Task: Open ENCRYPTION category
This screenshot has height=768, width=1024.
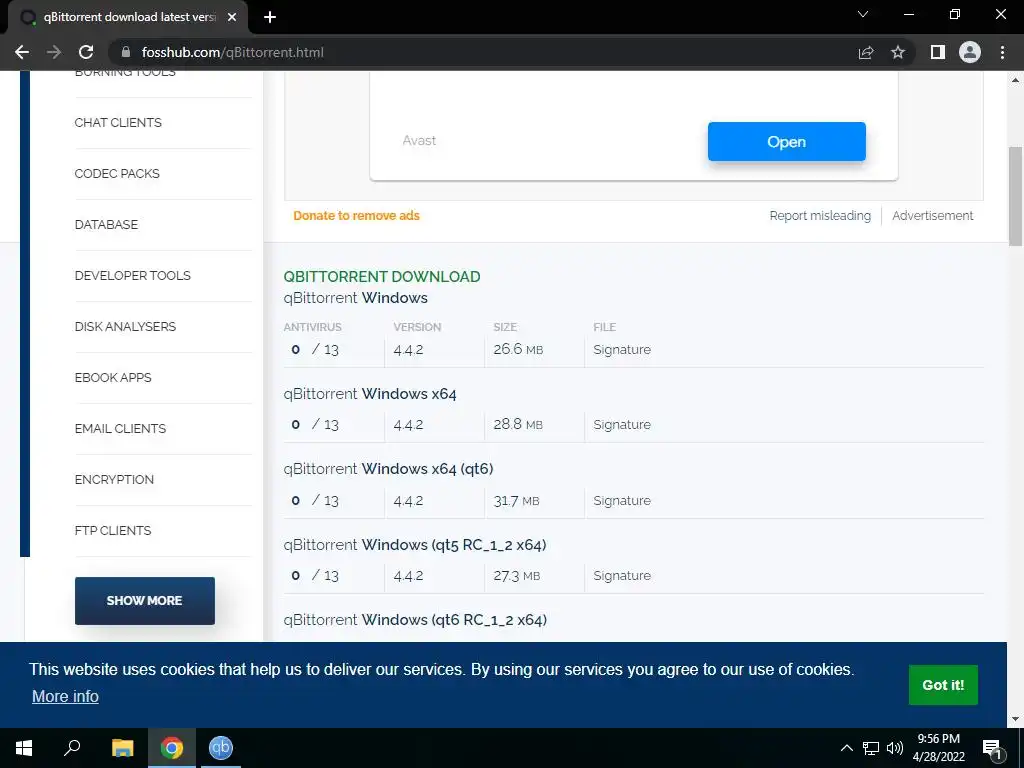Action: click(114, 479)
